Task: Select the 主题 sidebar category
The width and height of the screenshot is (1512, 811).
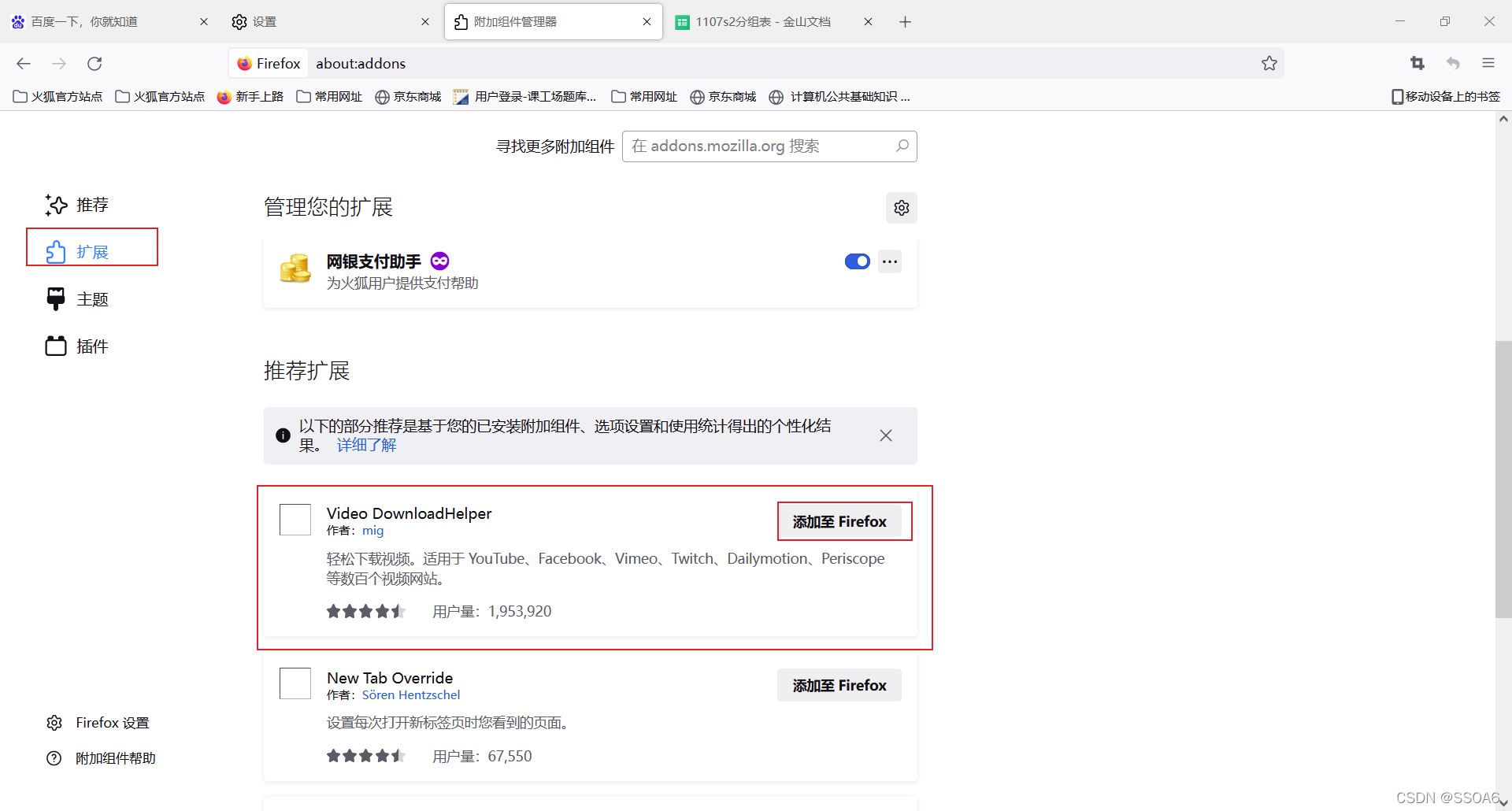Action: pos(77,299)
